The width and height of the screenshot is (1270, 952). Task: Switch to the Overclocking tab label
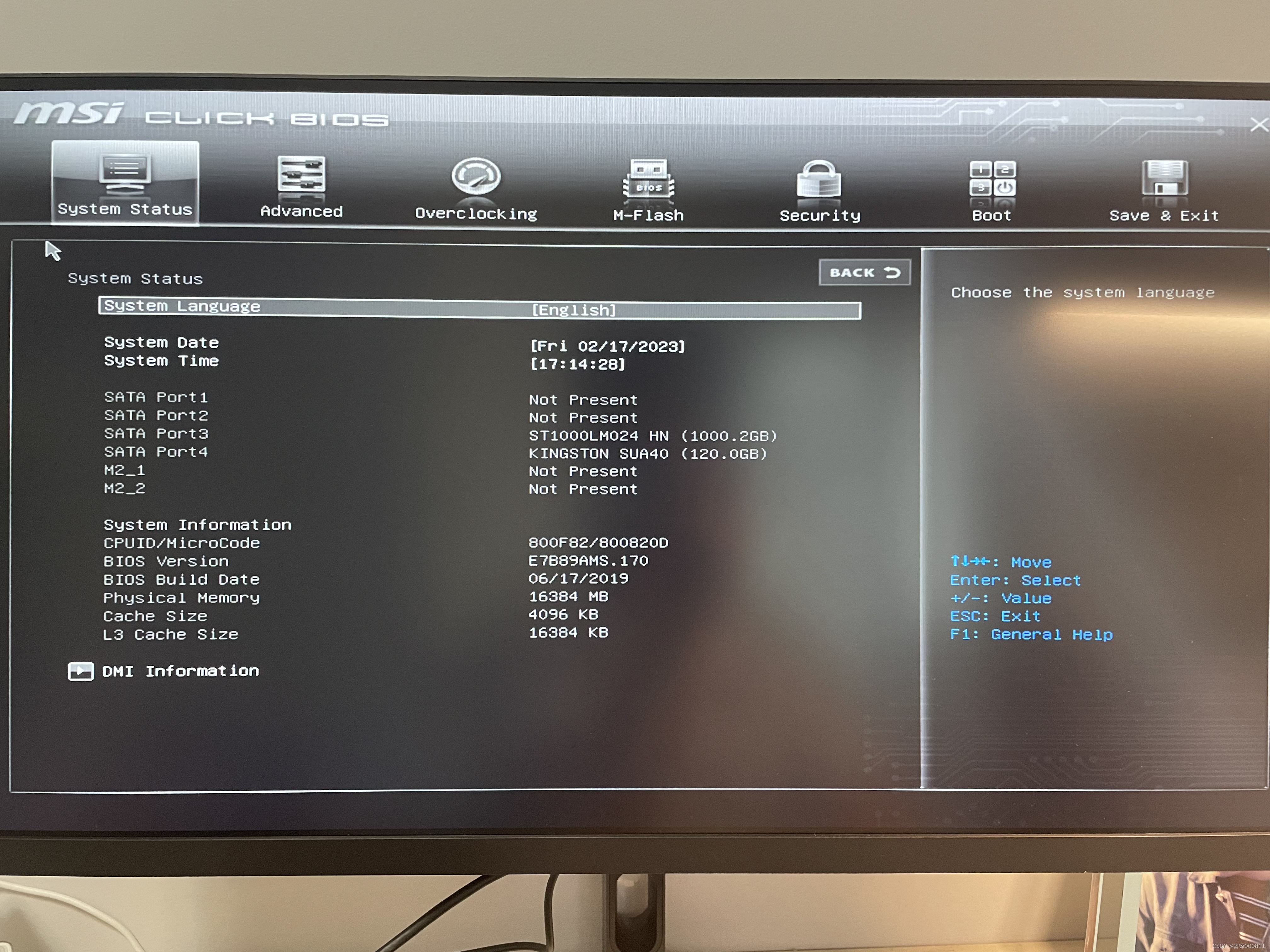(x=476, y=213)
